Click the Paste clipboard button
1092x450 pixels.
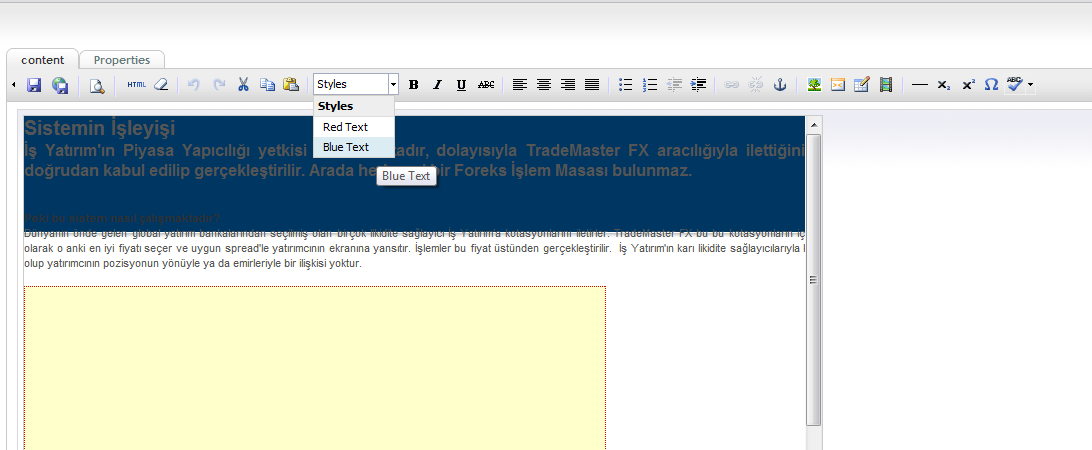(291, 85)
